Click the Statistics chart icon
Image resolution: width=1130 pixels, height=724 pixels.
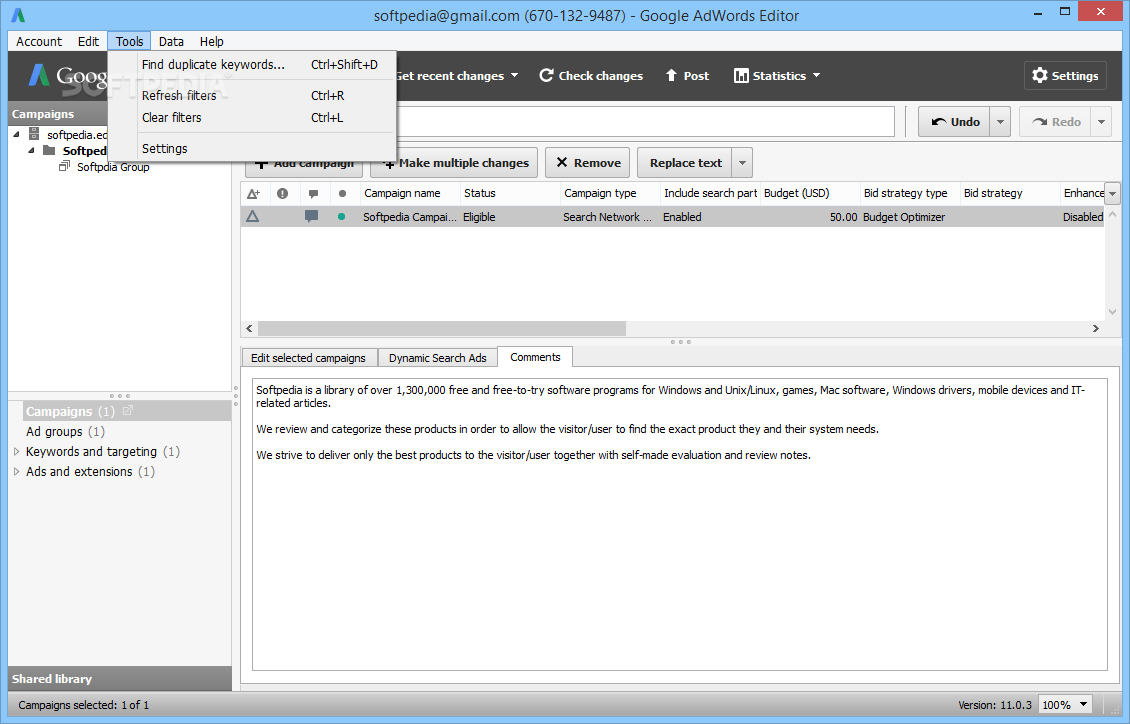[x=741, y=76]
